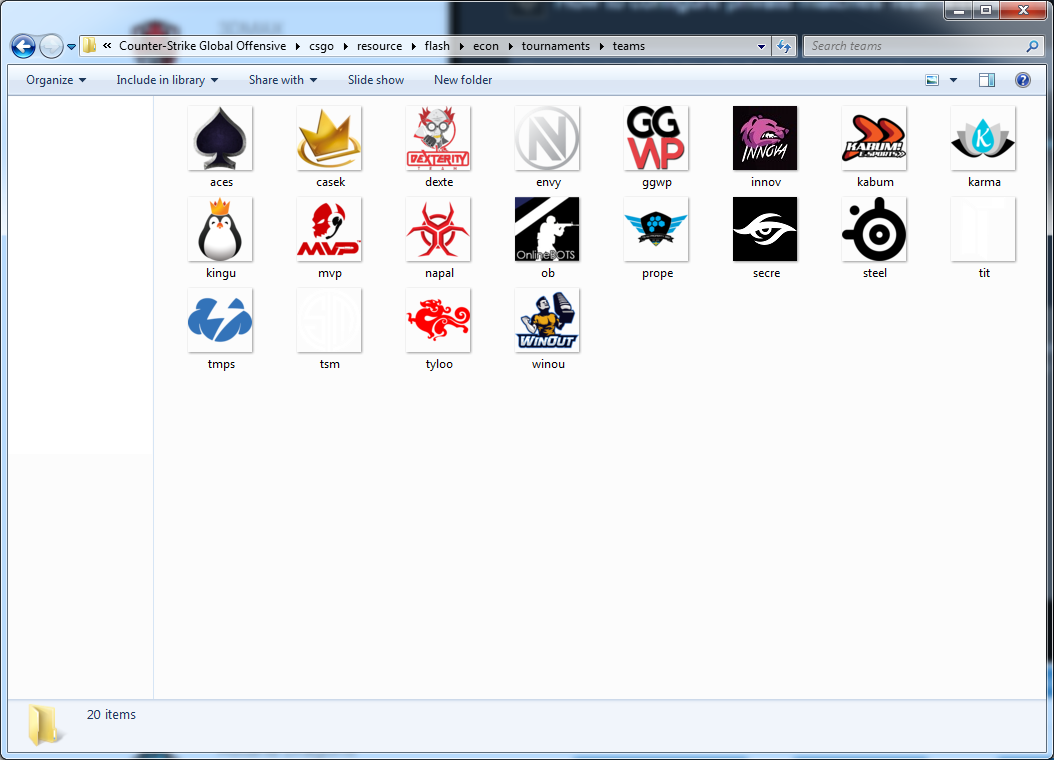
Task: Open the Share with menu
Action: coord(282,80)
